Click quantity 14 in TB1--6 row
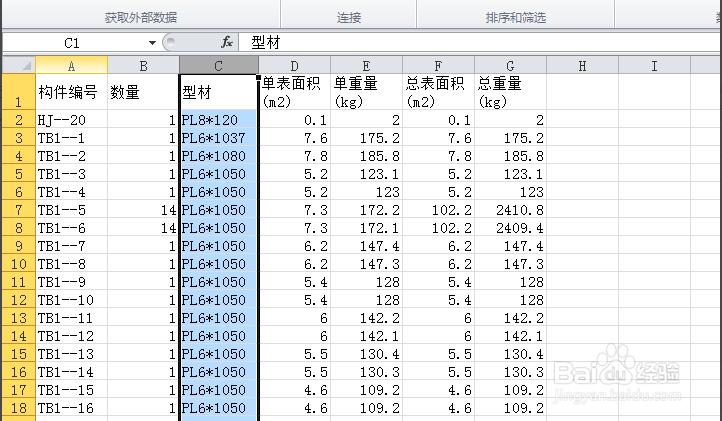Image resolution: width=722 pixels, height=421 pixels. click(143, 228)
